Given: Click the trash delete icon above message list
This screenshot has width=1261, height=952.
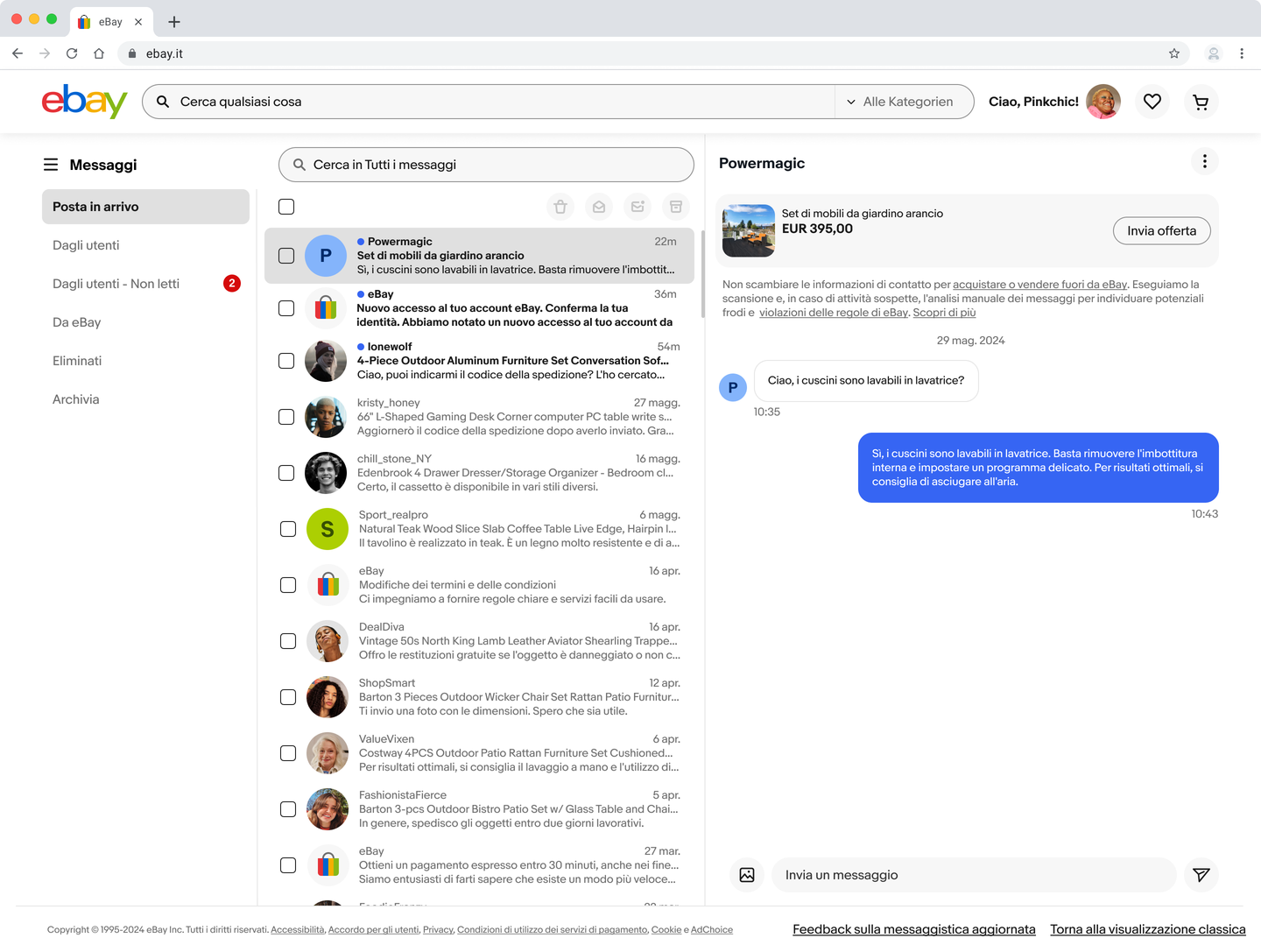Looking at the screenshot, I should tap(560, 207).
